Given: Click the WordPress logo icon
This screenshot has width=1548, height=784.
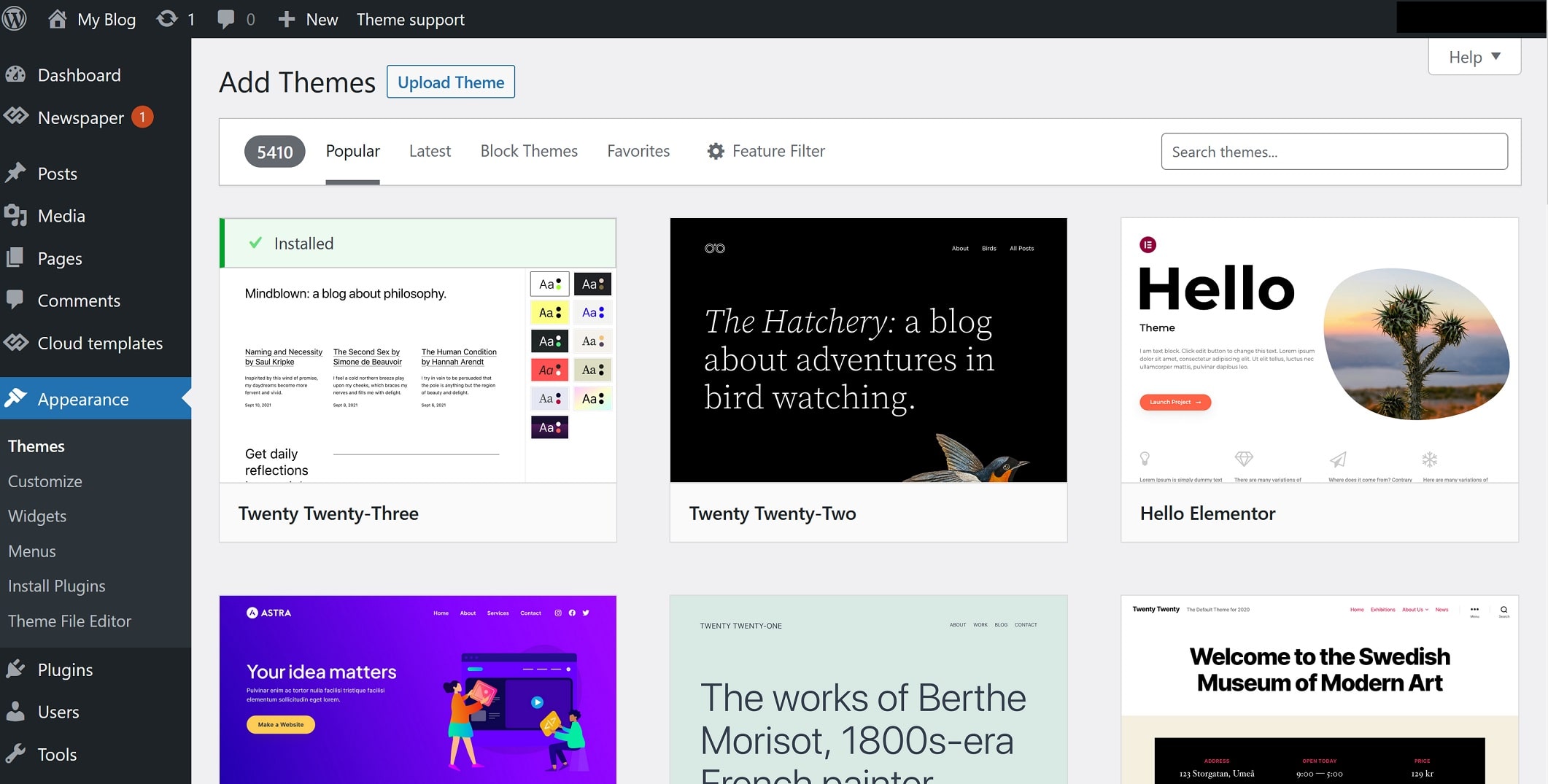Looking at the screenshot, I should click(15, 19).
